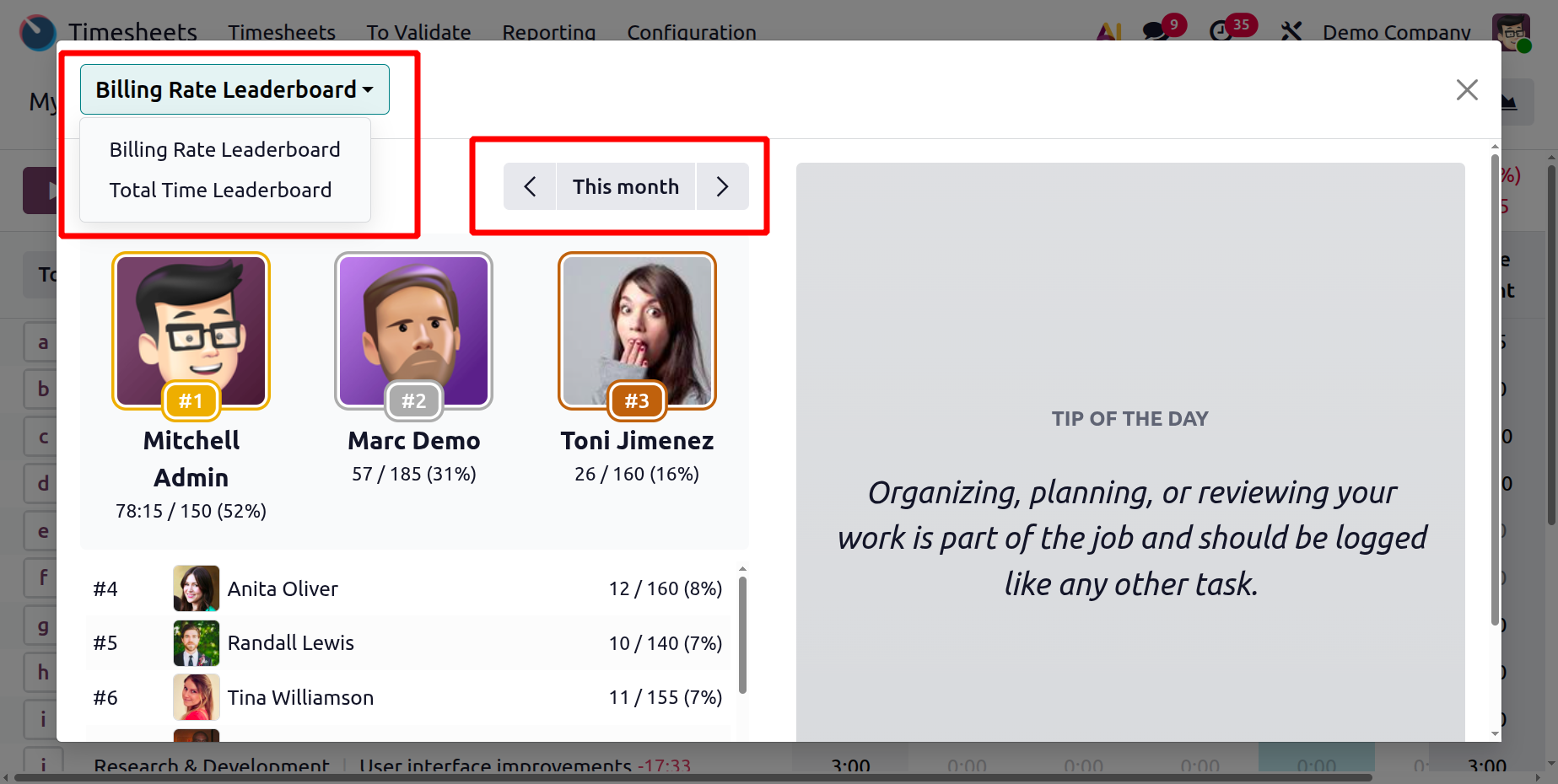The height and width of the screenshot is (784, 1558).
Task: Open the Billing Rate Leaderboard dropdown
Action: (x=234, y=89)
